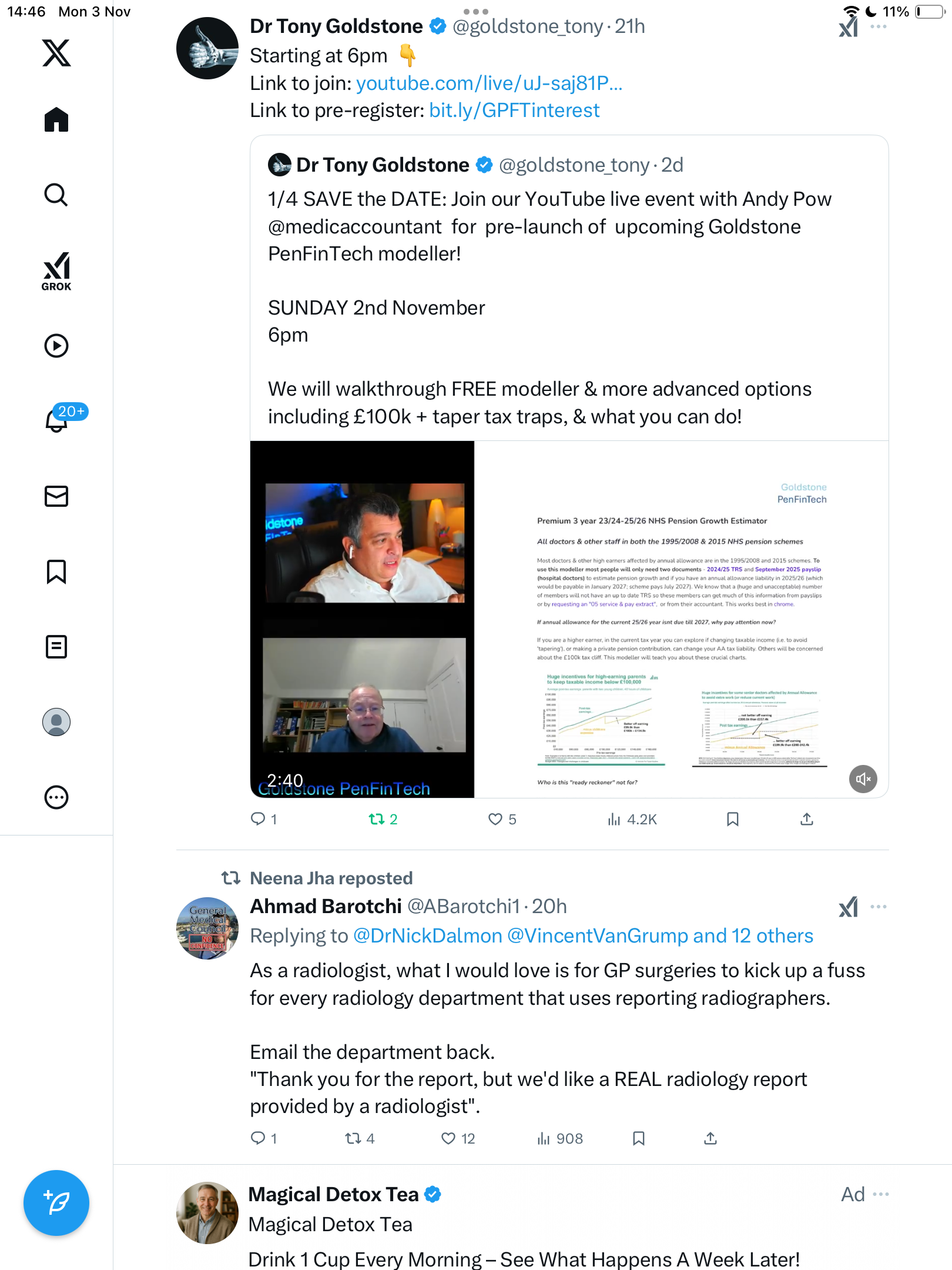Play the Goldstone PenFinTech video

pos(569,619)
